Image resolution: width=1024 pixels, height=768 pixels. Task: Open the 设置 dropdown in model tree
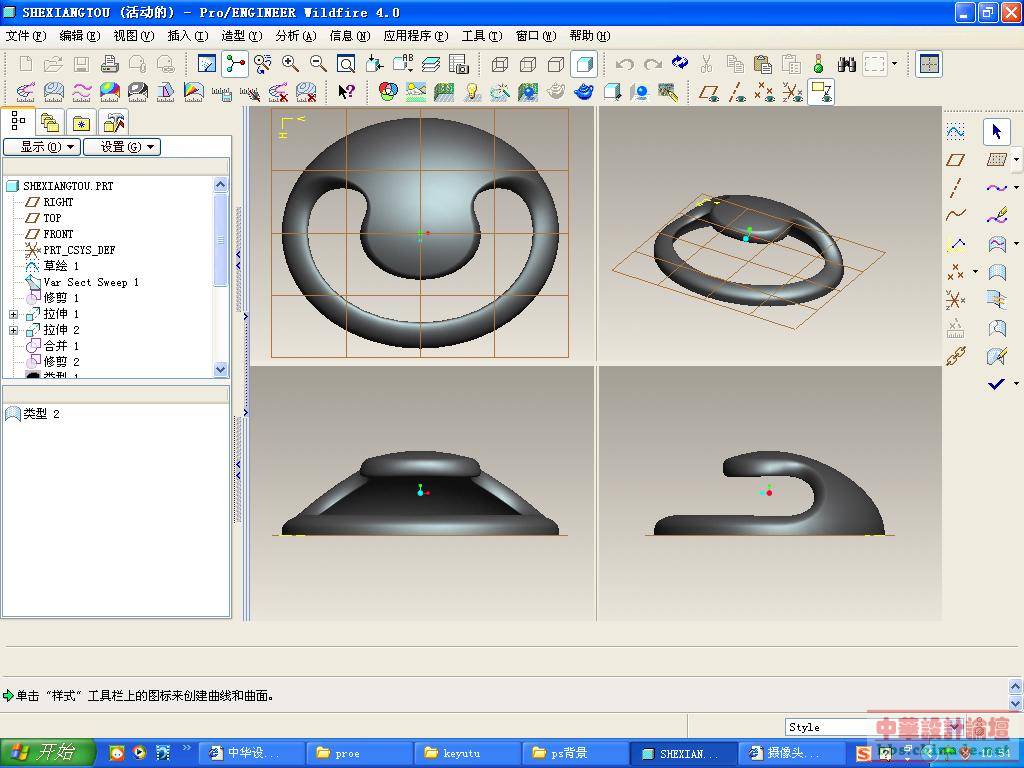(121, 147)
